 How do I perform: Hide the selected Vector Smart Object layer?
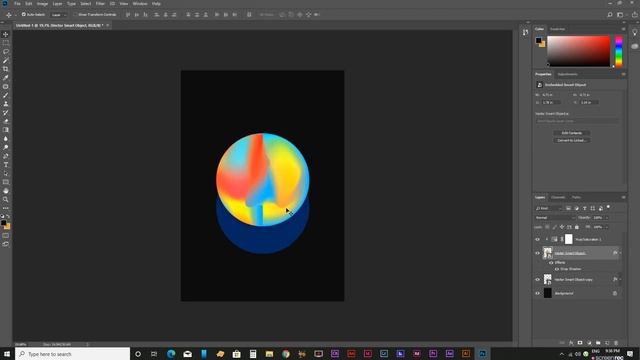coord(537,253)
